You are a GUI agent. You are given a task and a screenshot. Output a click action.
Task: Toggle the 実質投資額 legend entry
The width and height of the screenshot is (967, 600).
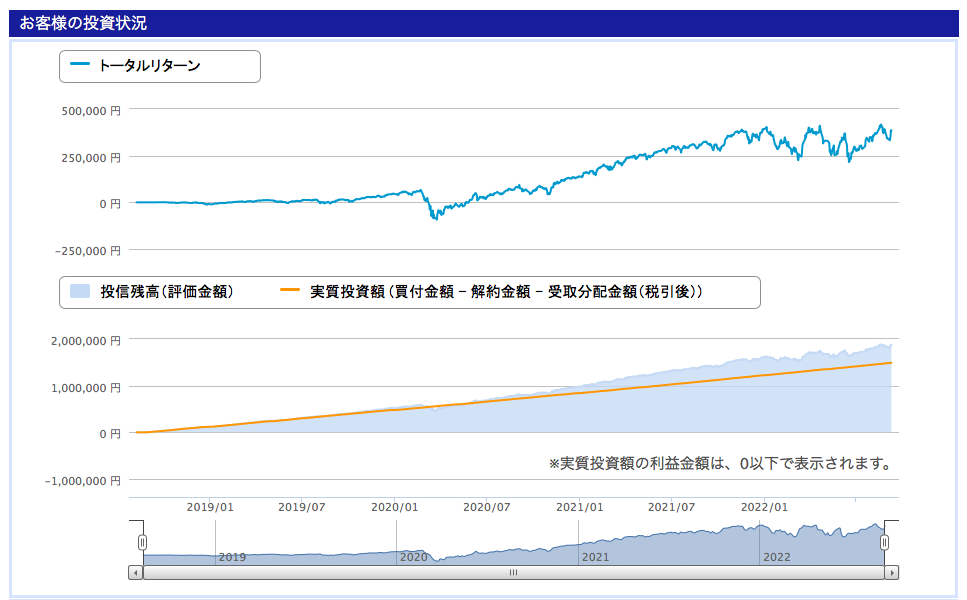click(x=492, y=292)
